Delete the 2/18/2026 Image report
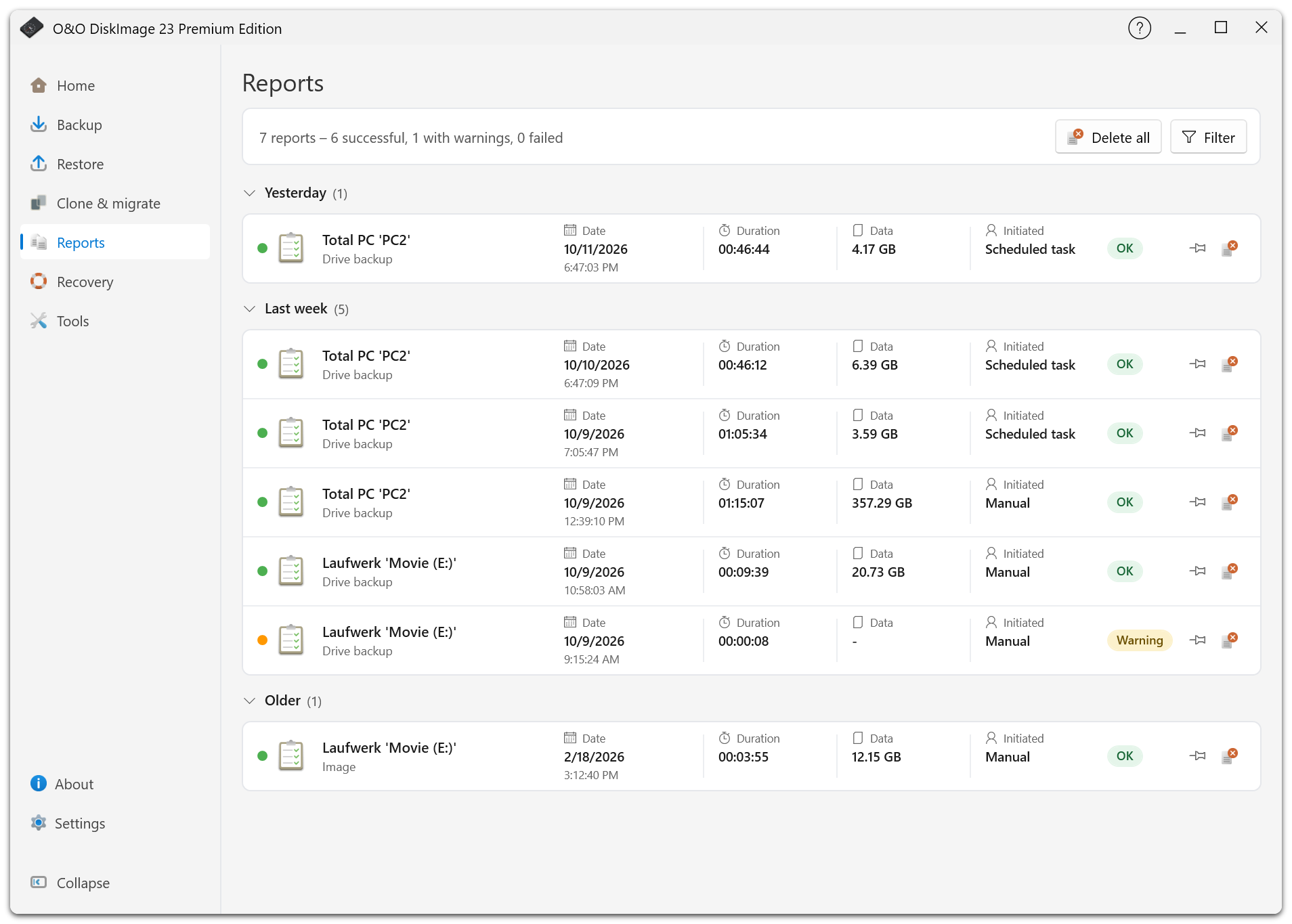This screenshot has height=924, width=1292. pyautogui.click(x=1229, y=756)
